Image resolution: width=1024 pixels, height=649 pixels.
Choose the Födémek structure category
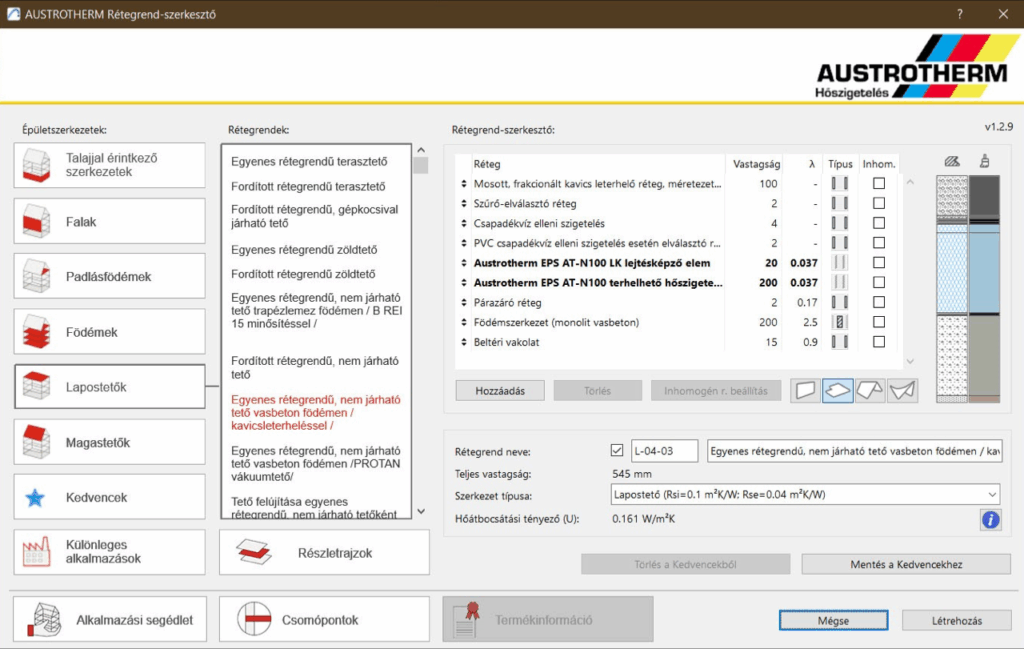coord(110,332)
